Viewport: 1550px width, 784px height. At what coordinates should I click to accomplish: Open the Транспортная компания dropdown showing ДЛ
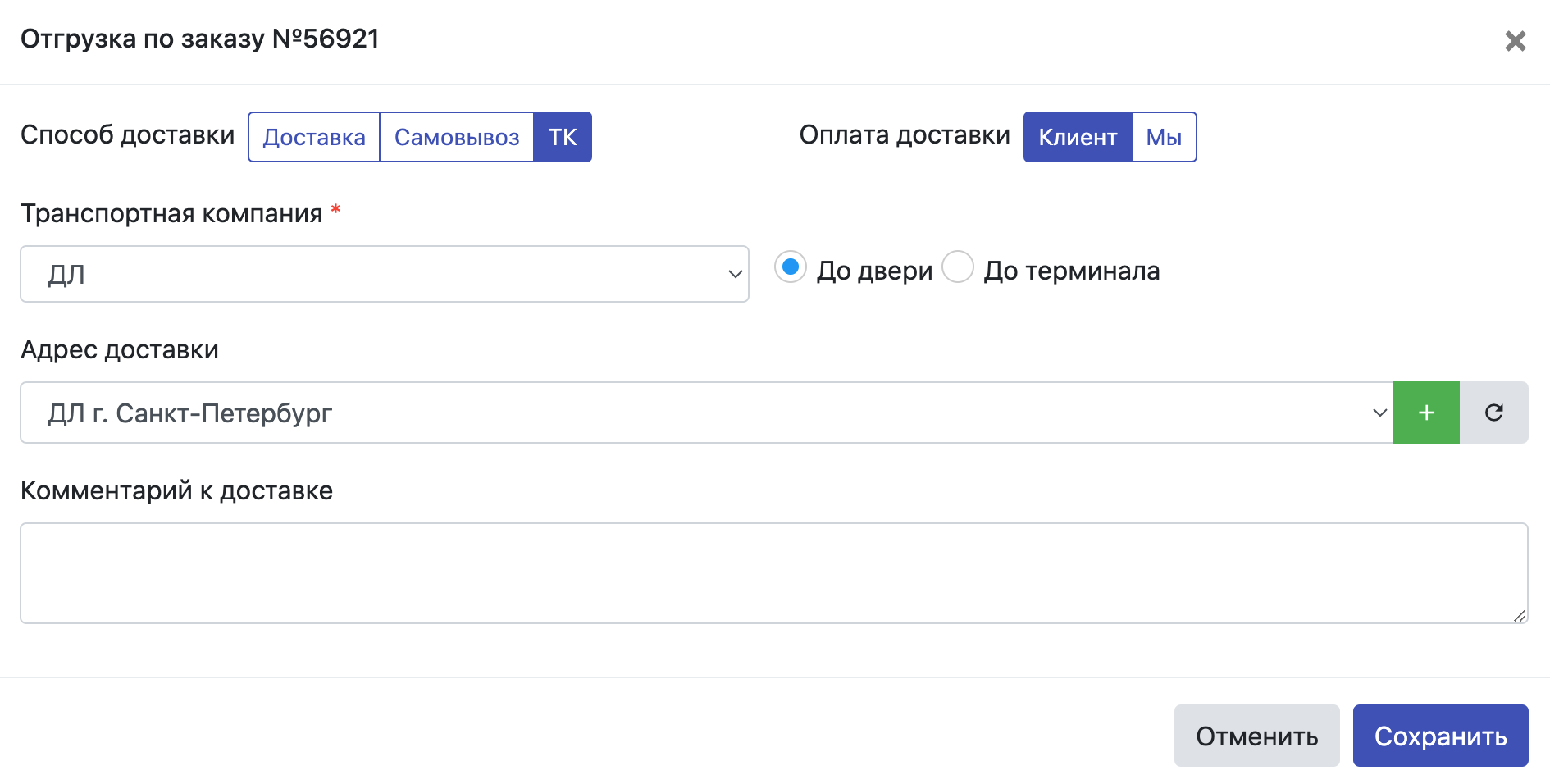point(384,274)
